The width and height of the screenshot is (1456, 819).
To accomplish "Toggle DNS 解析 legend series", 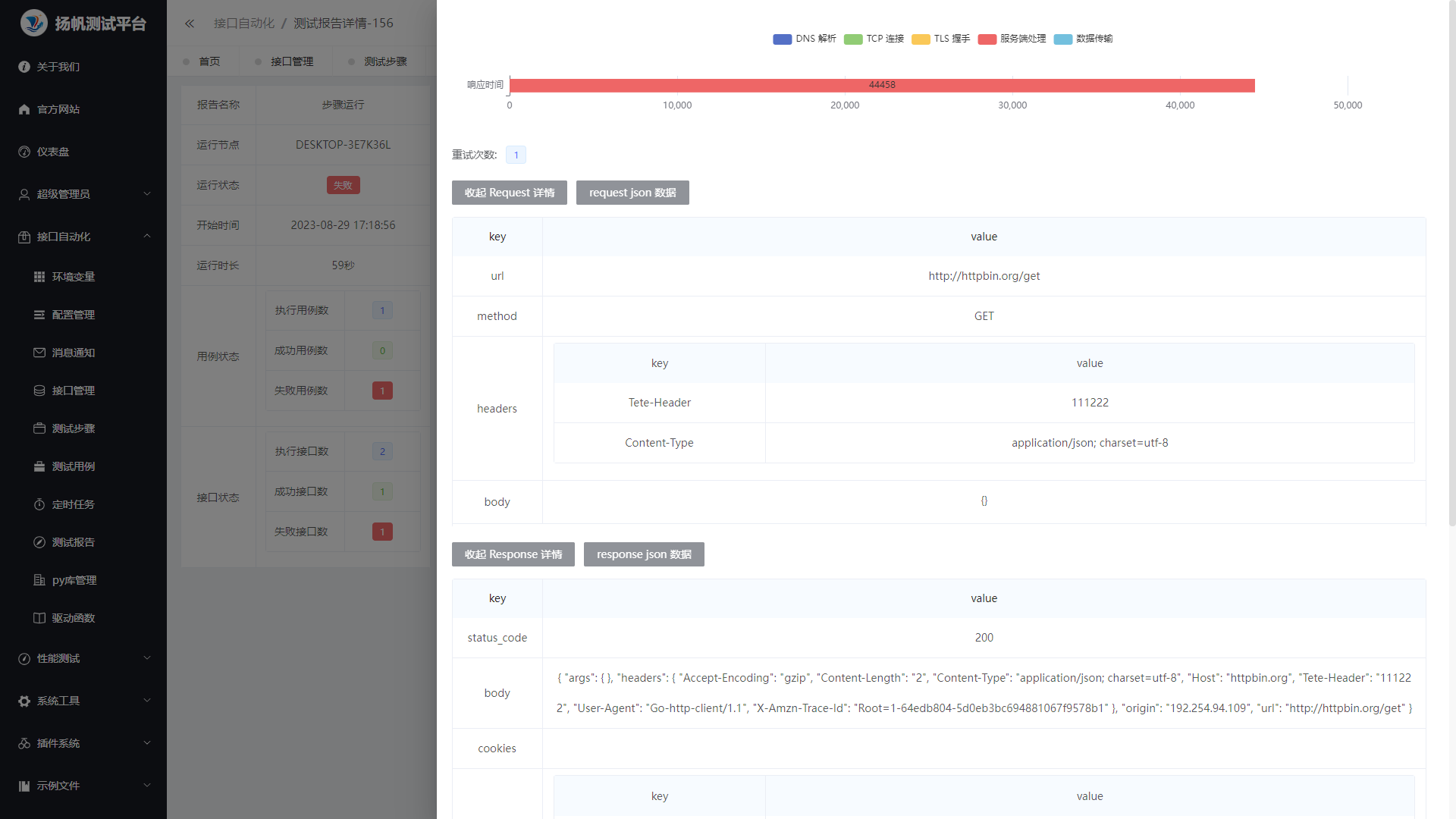I will coord(805,39).
